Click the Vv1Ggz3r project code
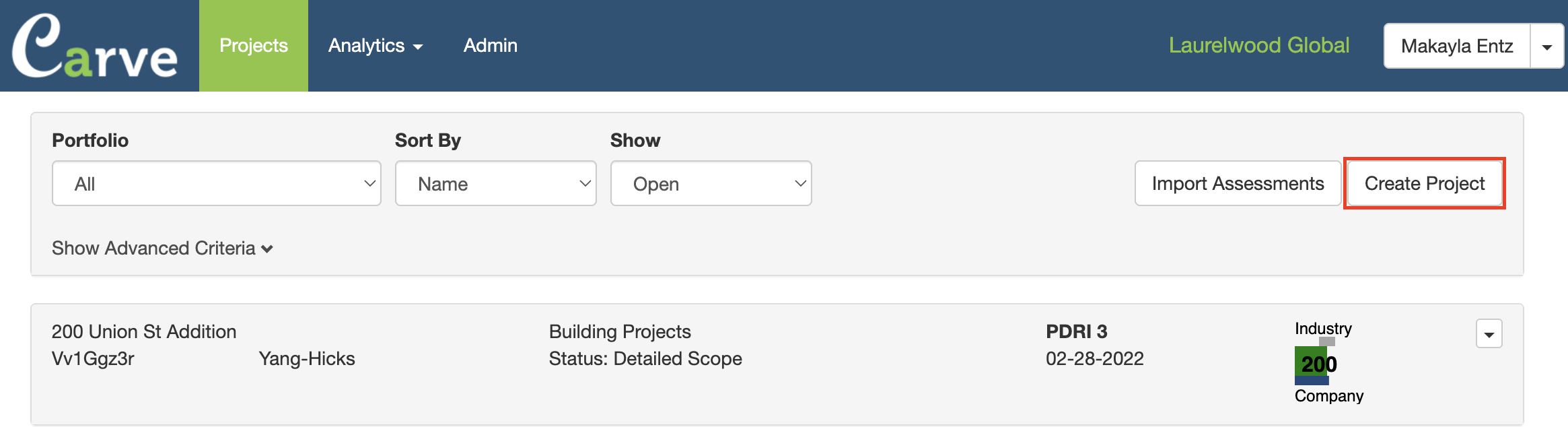 point(93,358)
